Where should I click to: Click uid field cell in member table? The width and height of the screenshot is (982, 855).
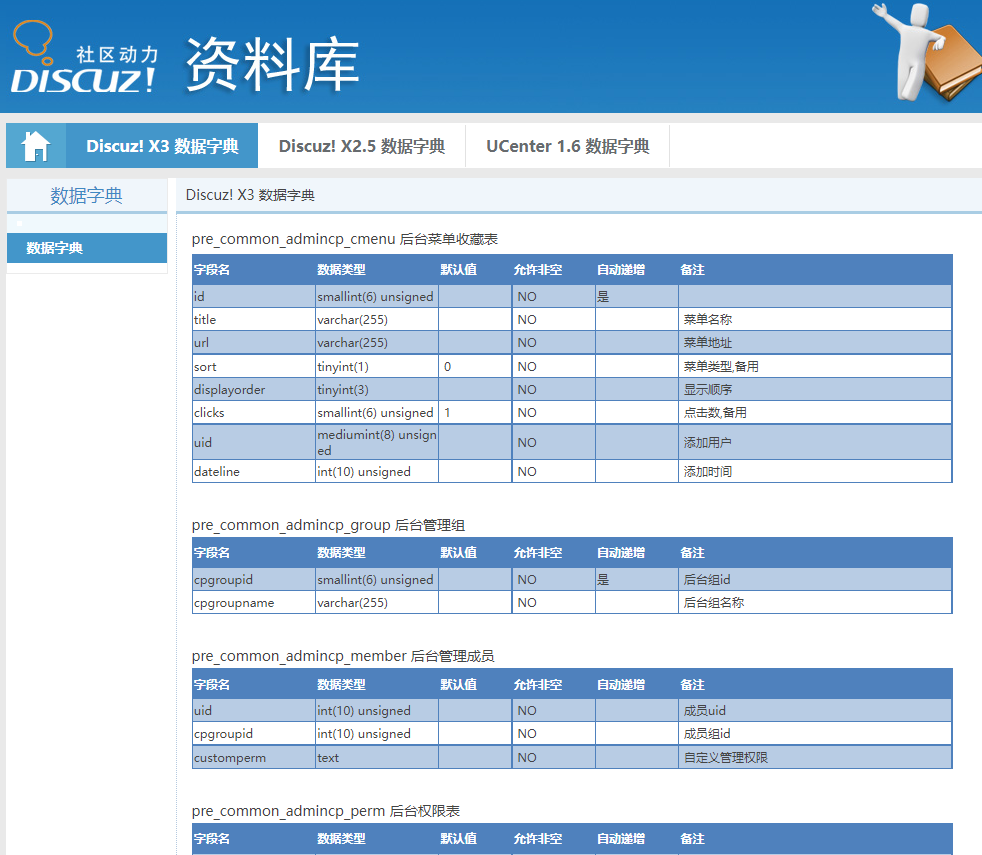[254, 710]
